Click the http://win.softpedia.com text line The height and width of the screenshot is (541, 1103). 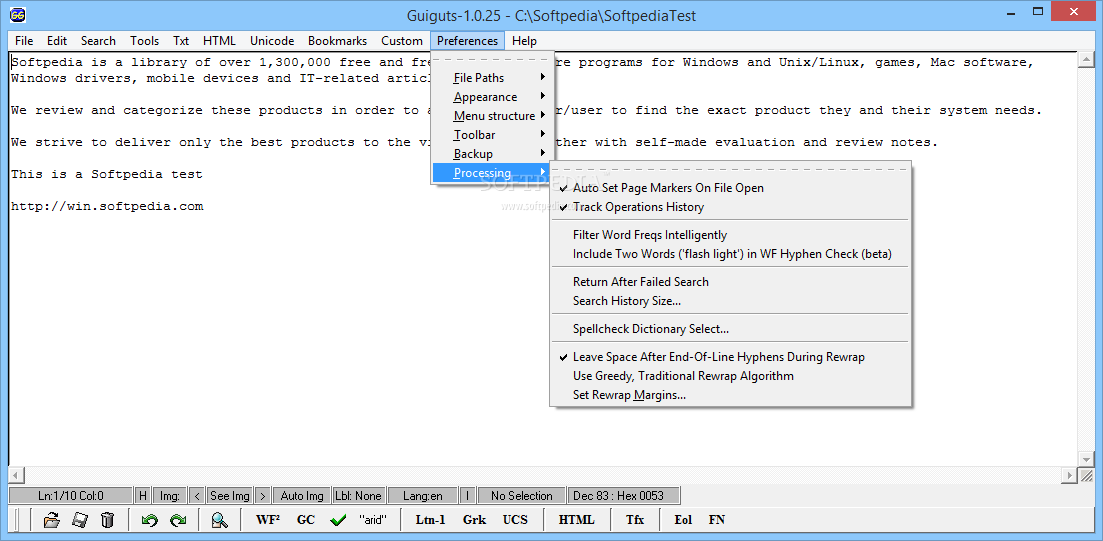point(107,207)
